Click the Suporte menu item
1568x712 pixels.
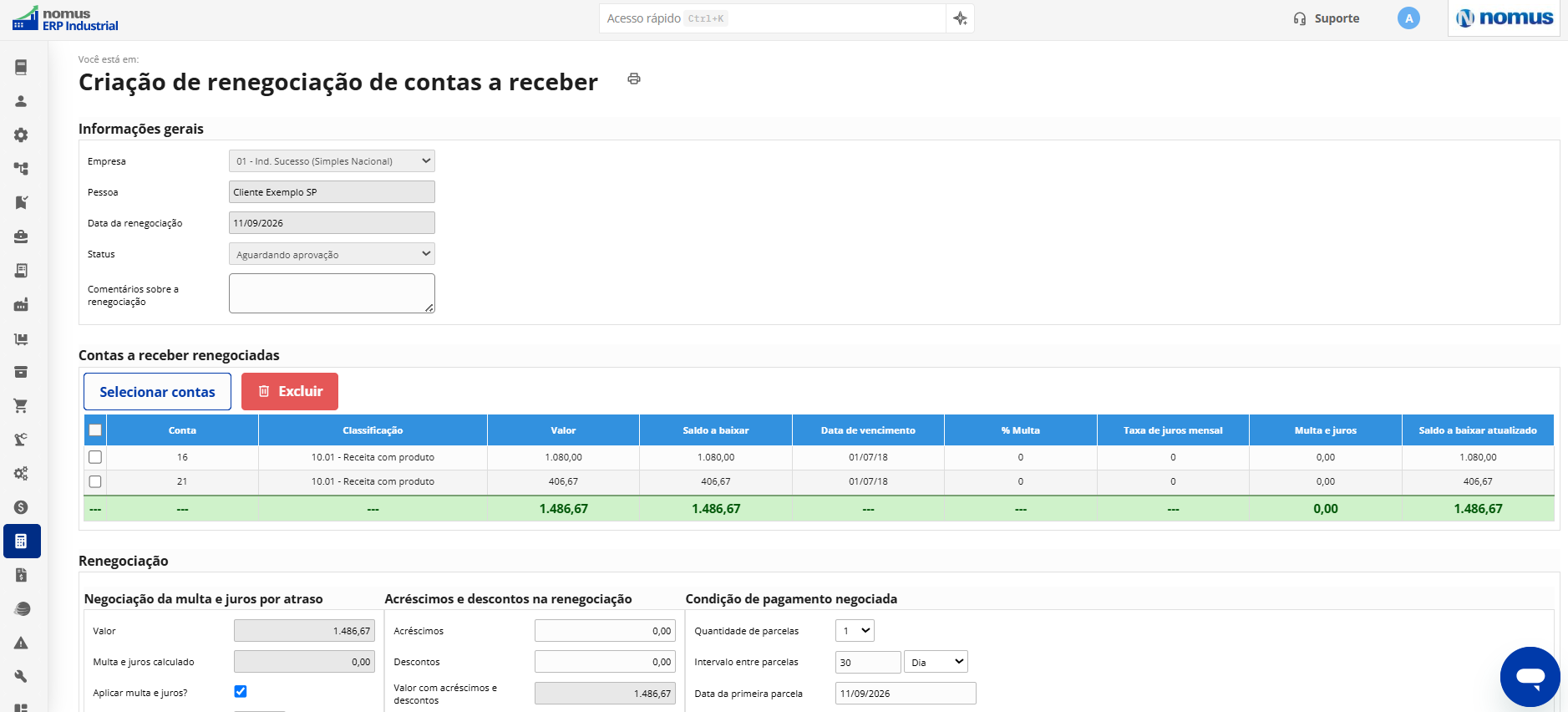[x=1326, y=18]
